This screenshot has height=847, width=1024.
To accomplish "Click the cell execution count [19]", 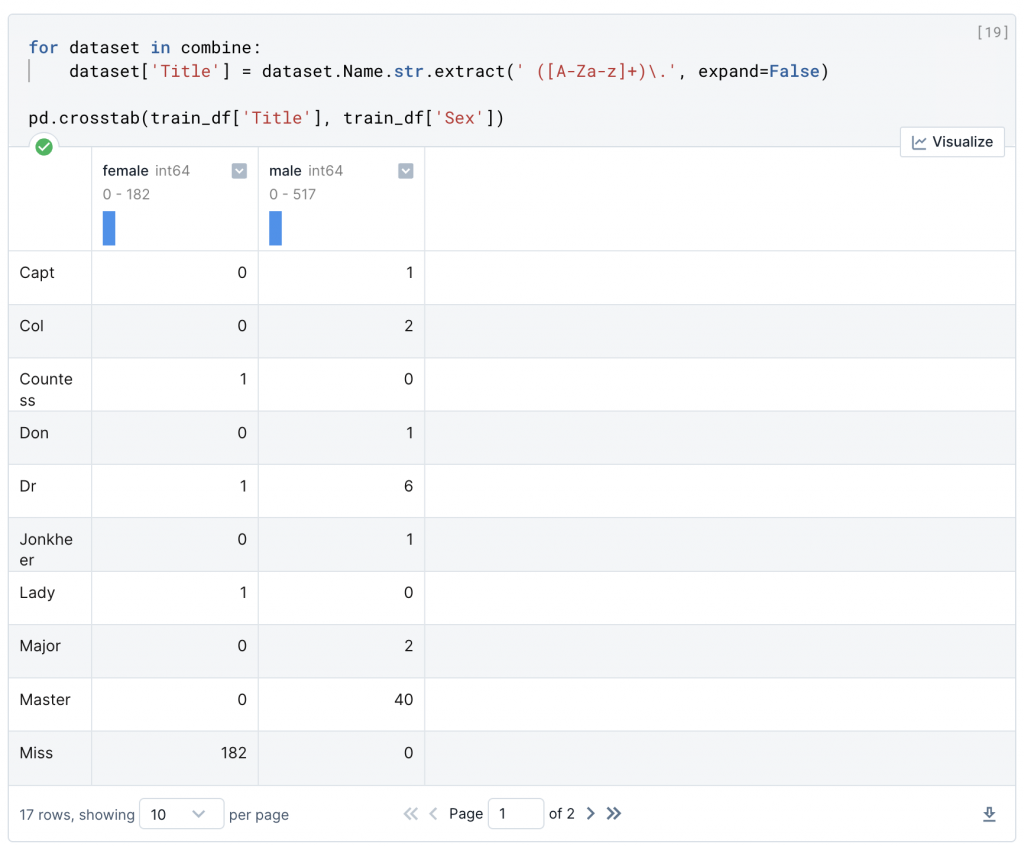I will click(x=991, y=32).
